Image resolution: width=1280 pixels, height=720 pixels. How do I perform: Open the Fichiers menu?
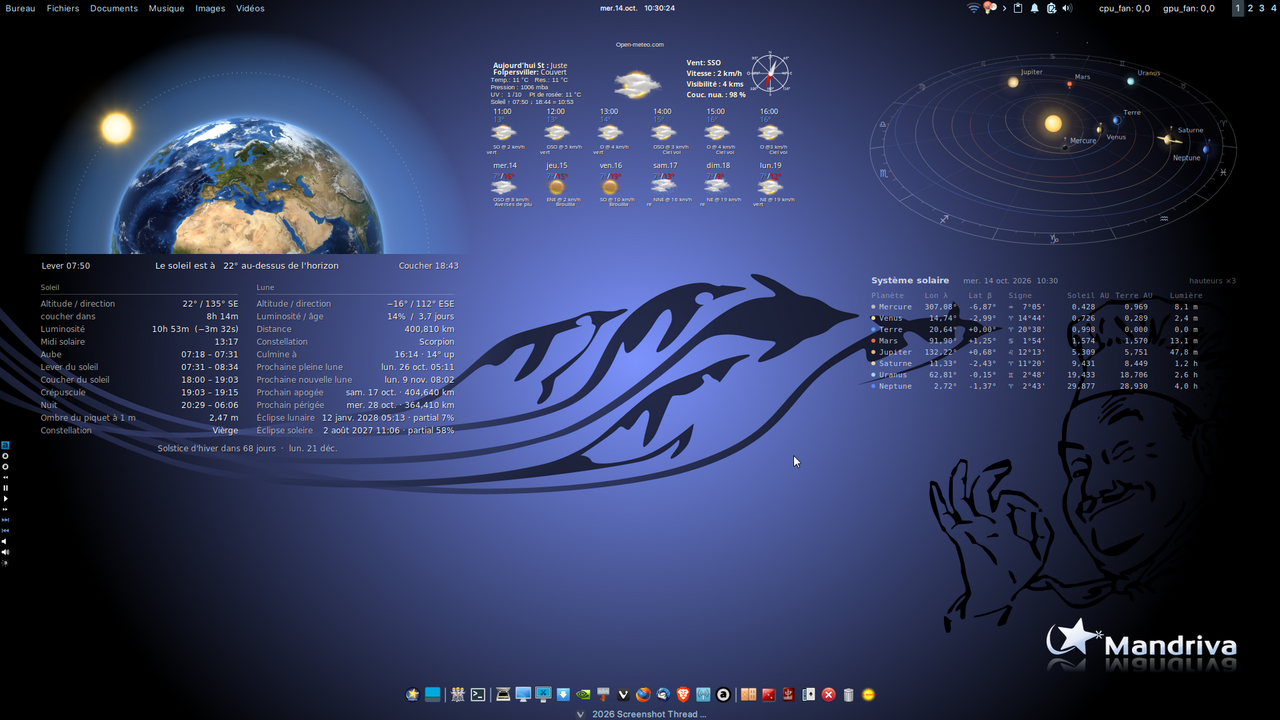pyautogui.click(x=63, y=8)
